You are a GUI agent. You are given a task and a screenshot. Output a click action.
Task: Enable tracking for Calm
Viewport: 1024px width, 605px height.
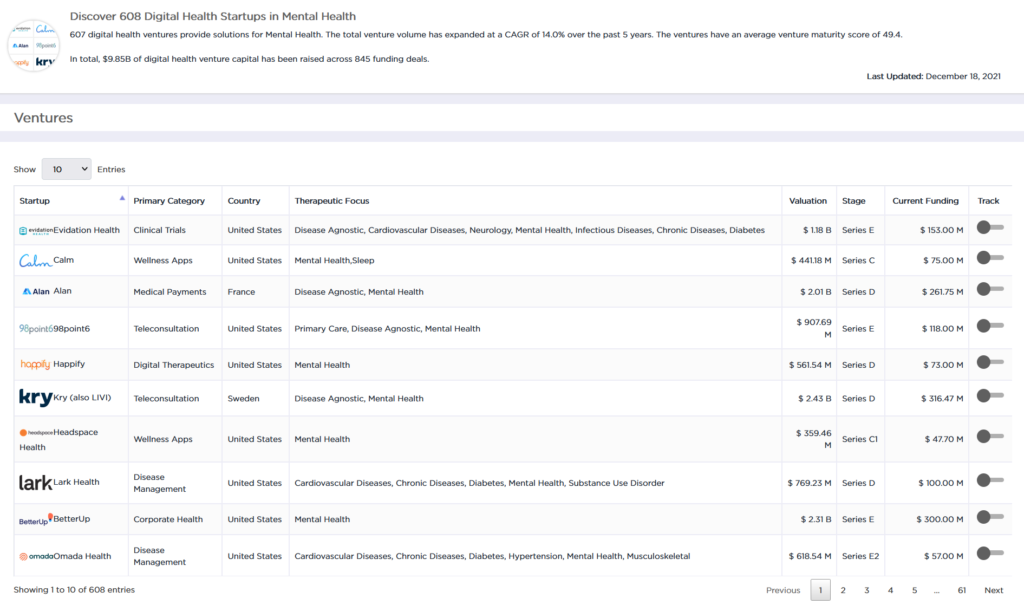[x=989, y=258]
